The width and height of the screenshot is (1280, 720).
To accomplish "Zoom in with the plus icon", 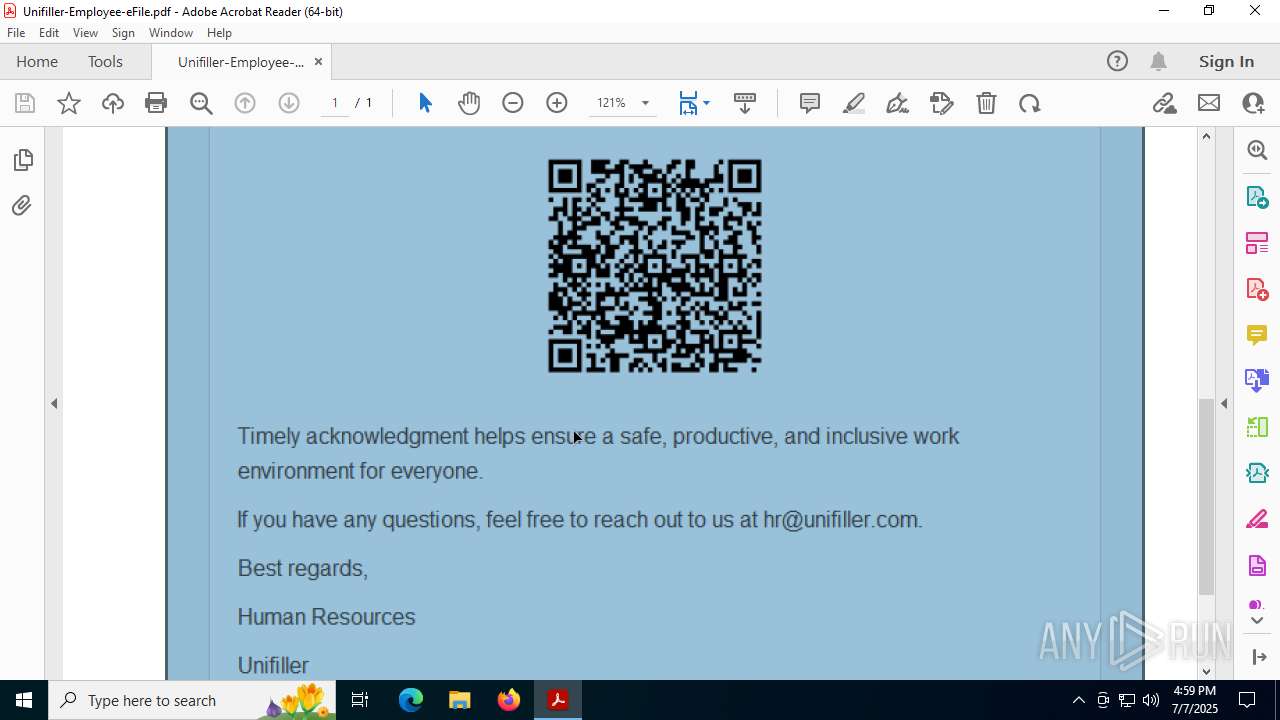I will click(x=557, y=103).
